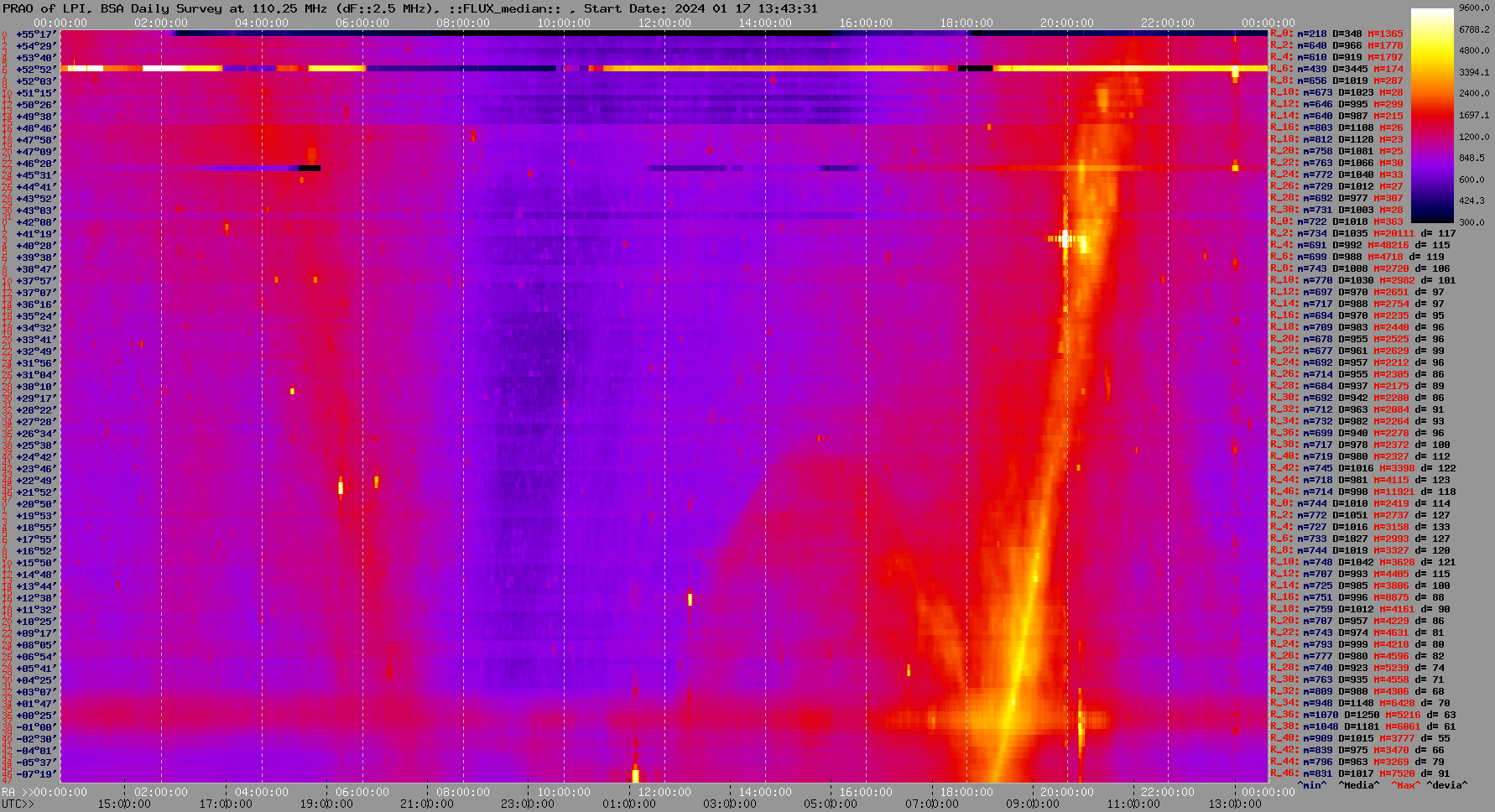
Task: Click the UTC tick label 15:00:00
Action: (124, 804)
